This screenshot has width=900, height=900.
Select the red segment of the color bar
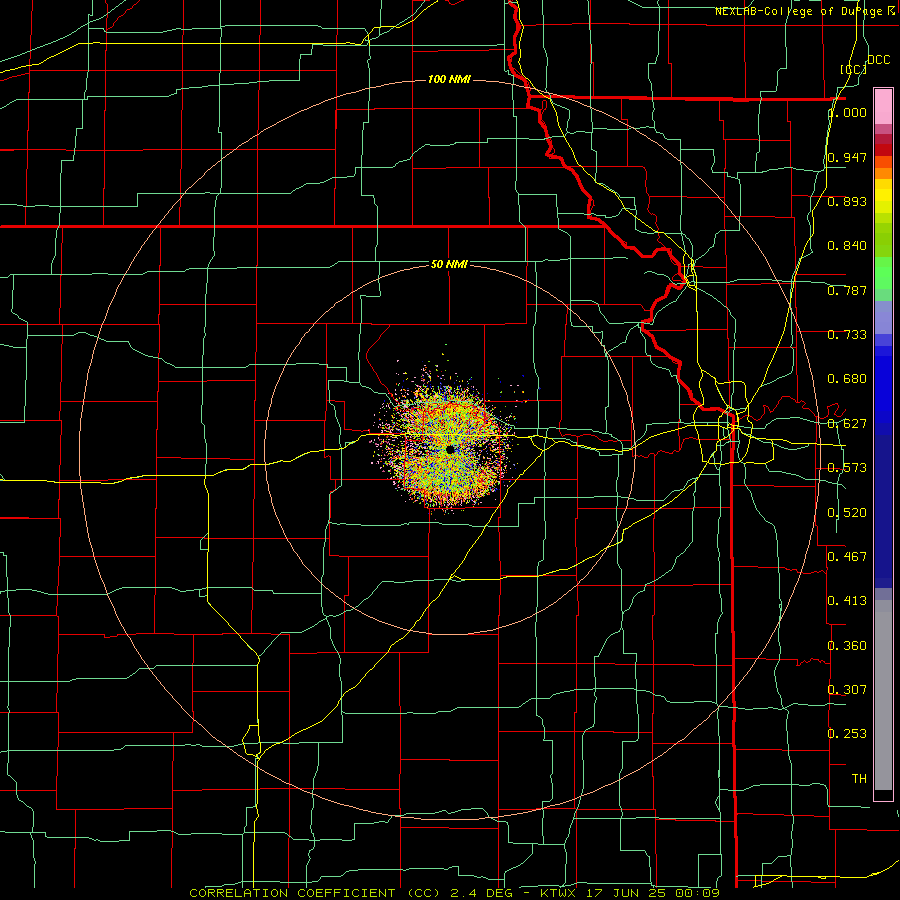click(x=883, y=150)
